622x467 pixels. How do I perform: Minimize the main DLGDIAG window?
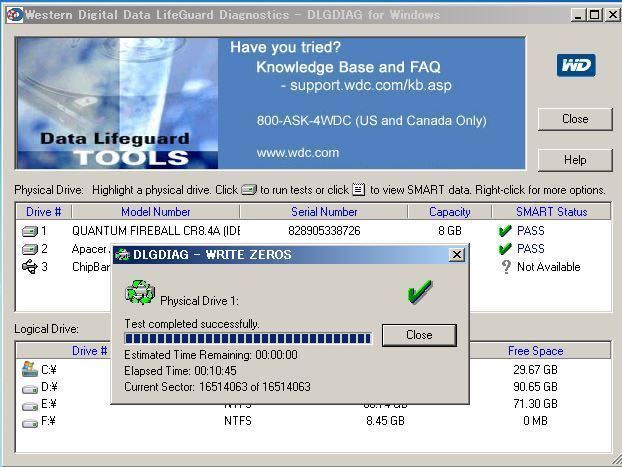coord(578,15)
